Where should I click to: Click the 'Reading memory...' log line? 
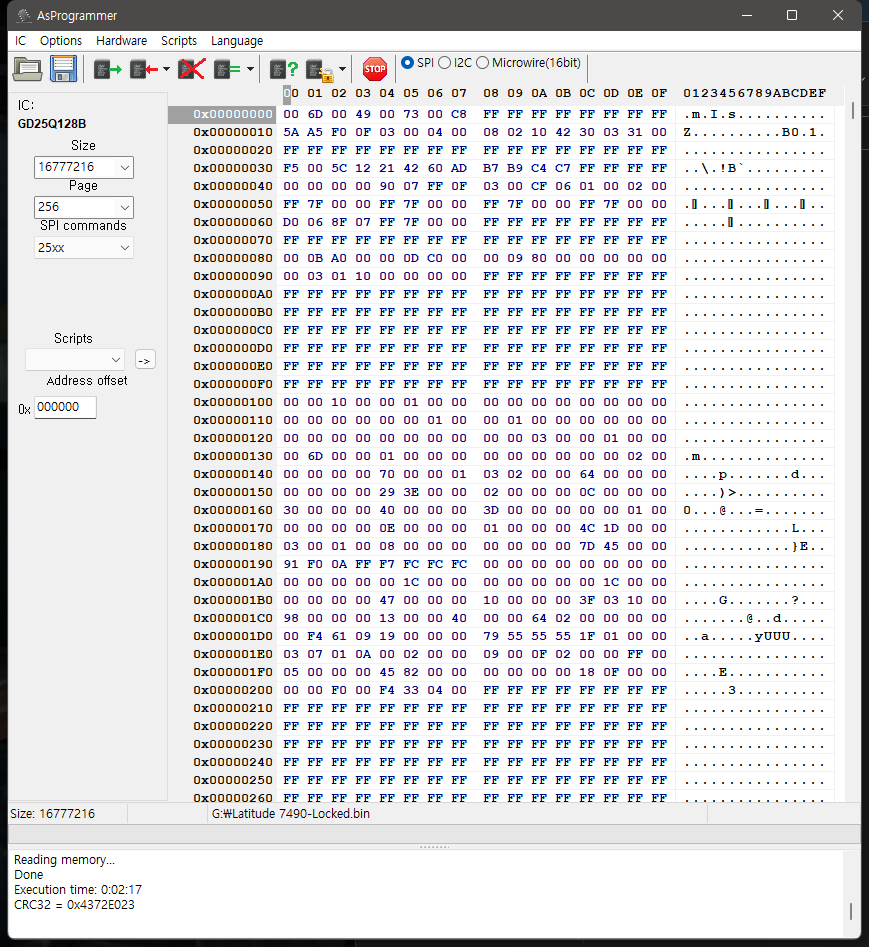pyautogui.click(x=64, y=859)
